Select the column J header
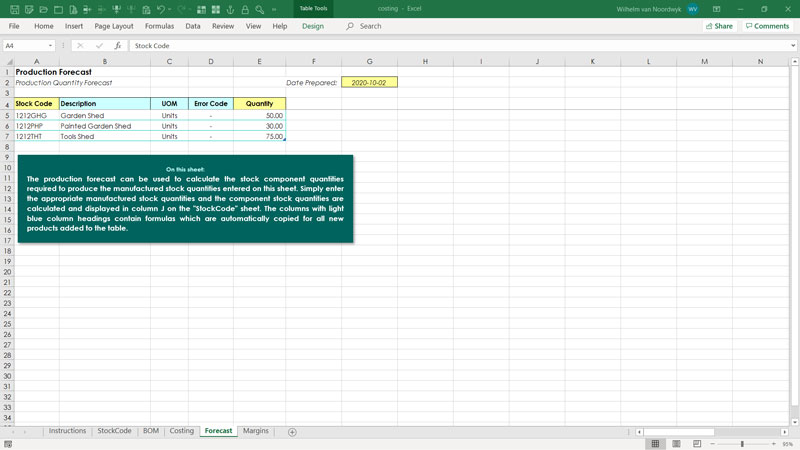This screenshot has width=800, height=450. click(537, 61)
